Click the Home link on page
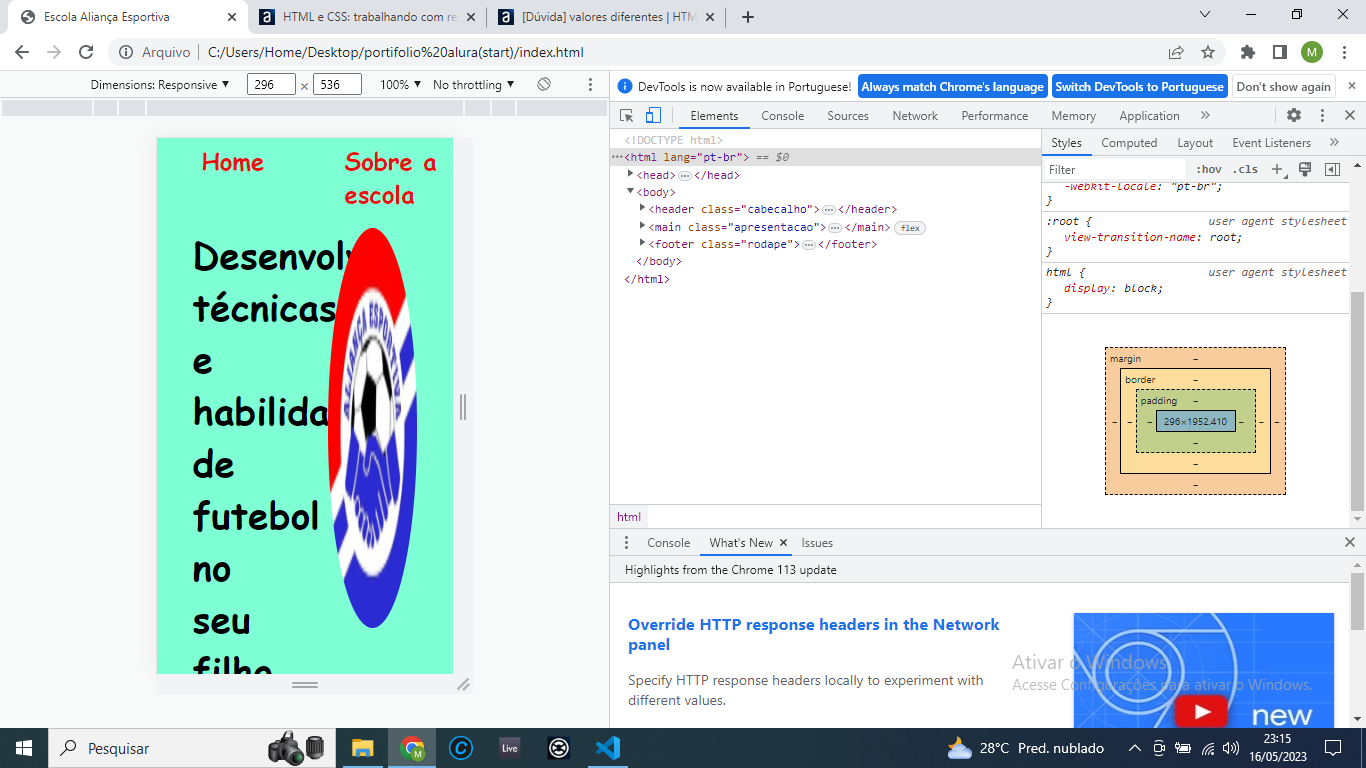The width and height of the screenshot is (1366, 768). (232, 162)
